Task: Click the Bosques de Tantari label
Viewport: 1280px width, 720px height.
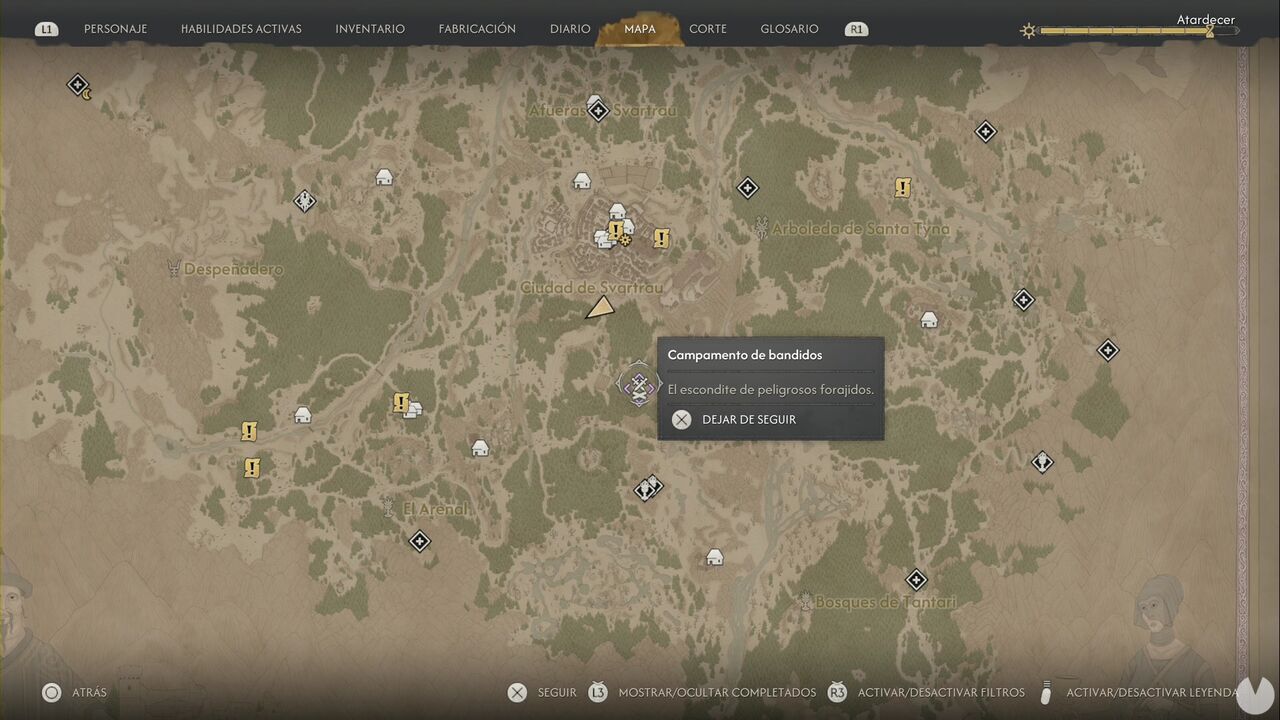Action: pos(886,602)
